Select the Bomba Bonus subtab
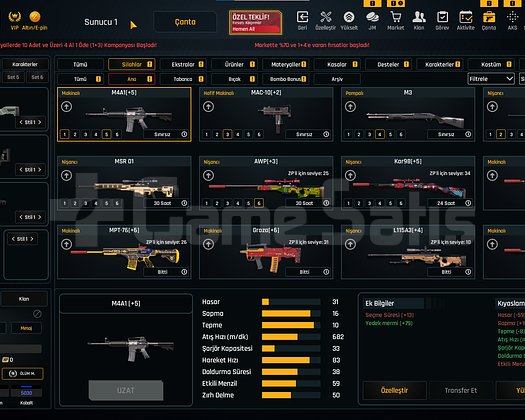Viewport: 525px width, 420px height. [x=286, y=79]
